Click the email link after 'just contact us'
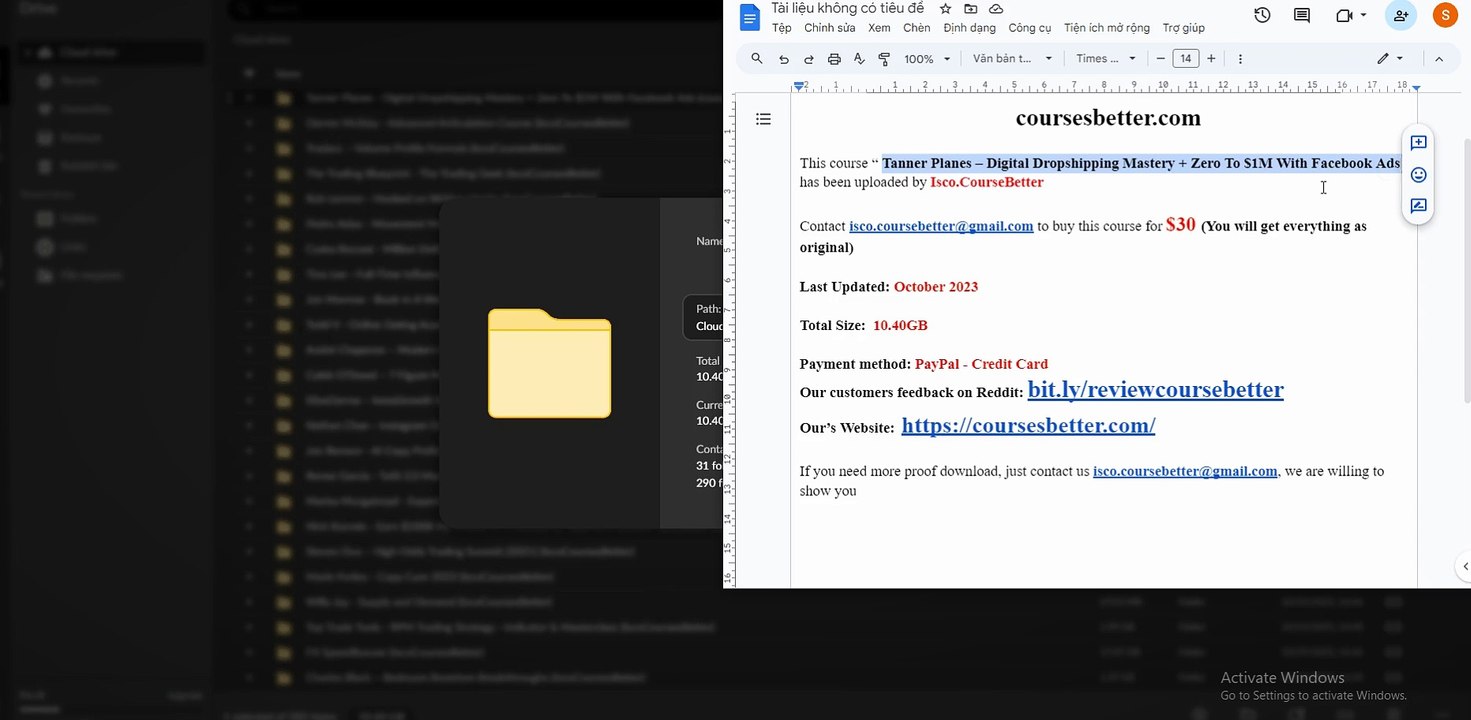Screen dimensions: 1471x720 [1185, 471]
